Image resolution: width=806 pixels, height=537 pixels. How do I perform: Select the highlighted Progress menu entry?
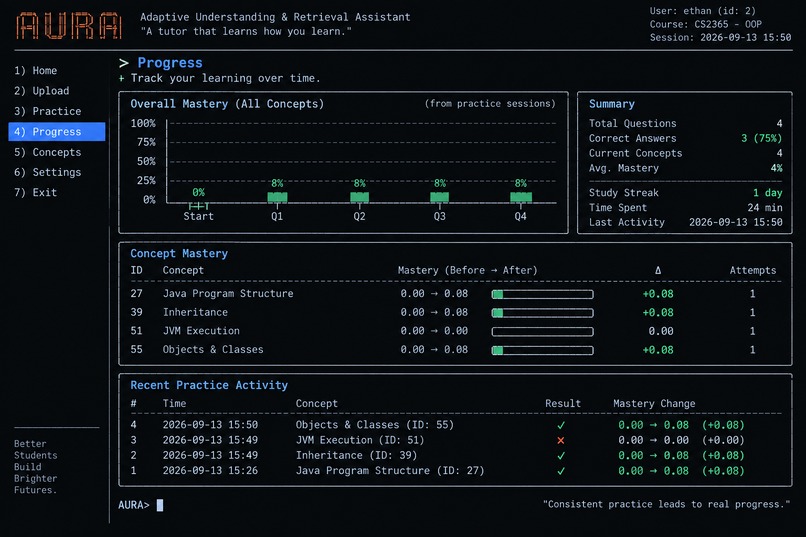[x=57, y=132]
